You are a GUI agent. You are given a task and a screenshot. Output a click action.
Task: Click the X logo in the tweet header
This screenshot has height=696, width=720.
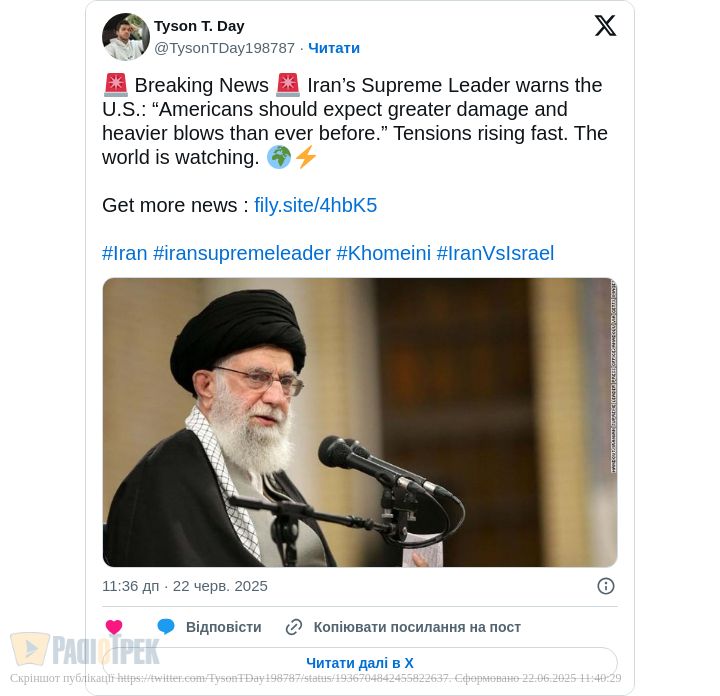605,25
